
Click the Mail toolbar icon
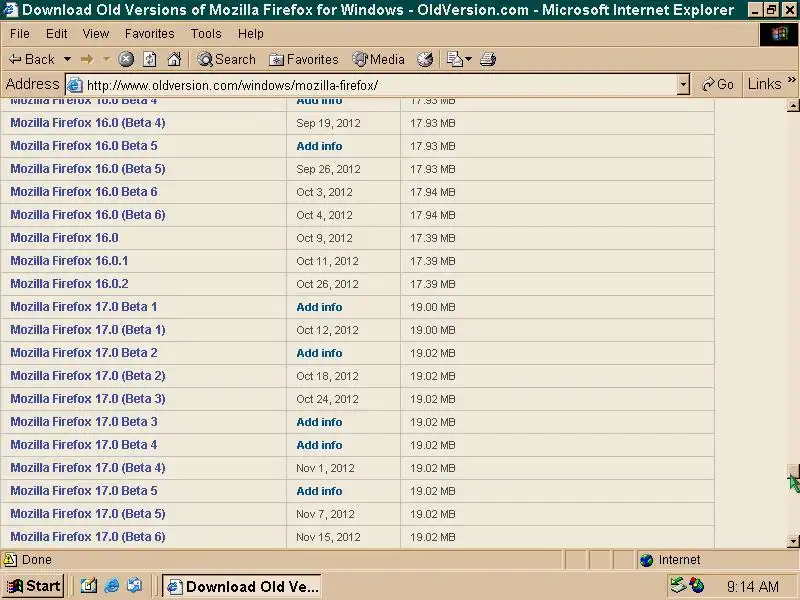click(x=454, y=59)
